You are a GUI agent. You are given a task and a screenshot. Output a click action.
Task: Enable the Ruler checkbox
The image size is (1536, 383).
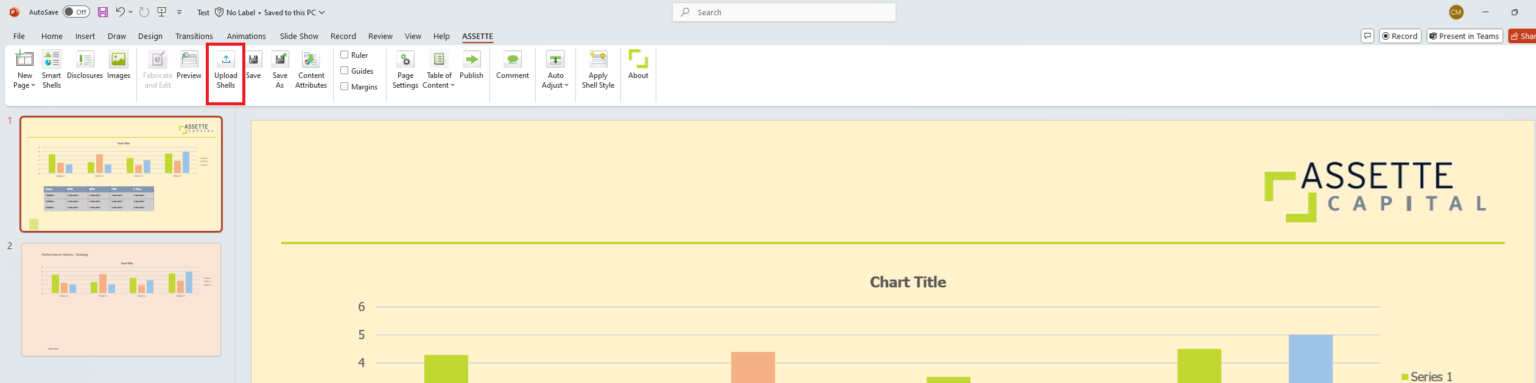pyautogui.click(x=345, y=55)
